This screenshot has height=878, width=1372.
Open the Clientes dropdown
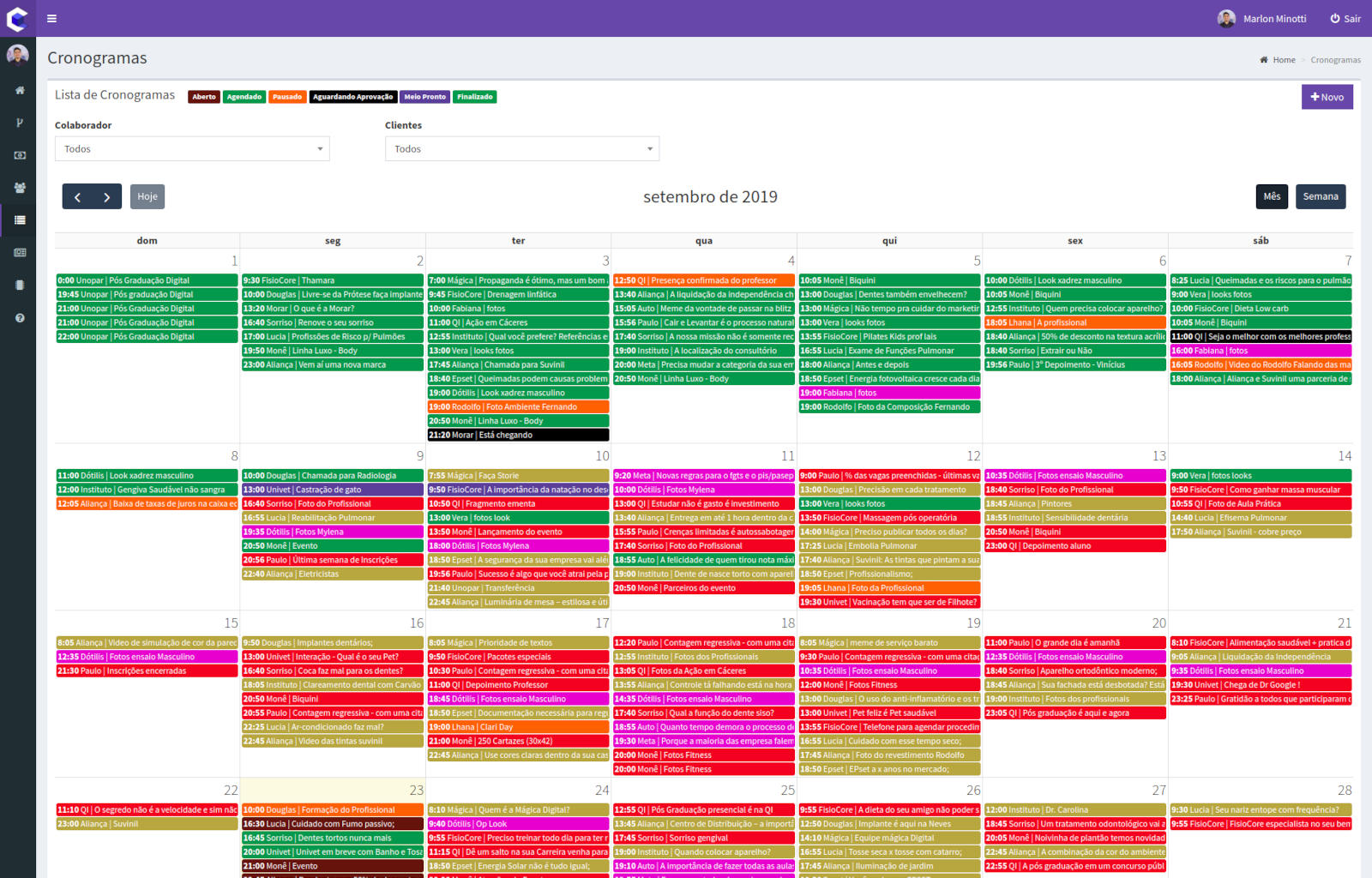[x=521, y=149]
